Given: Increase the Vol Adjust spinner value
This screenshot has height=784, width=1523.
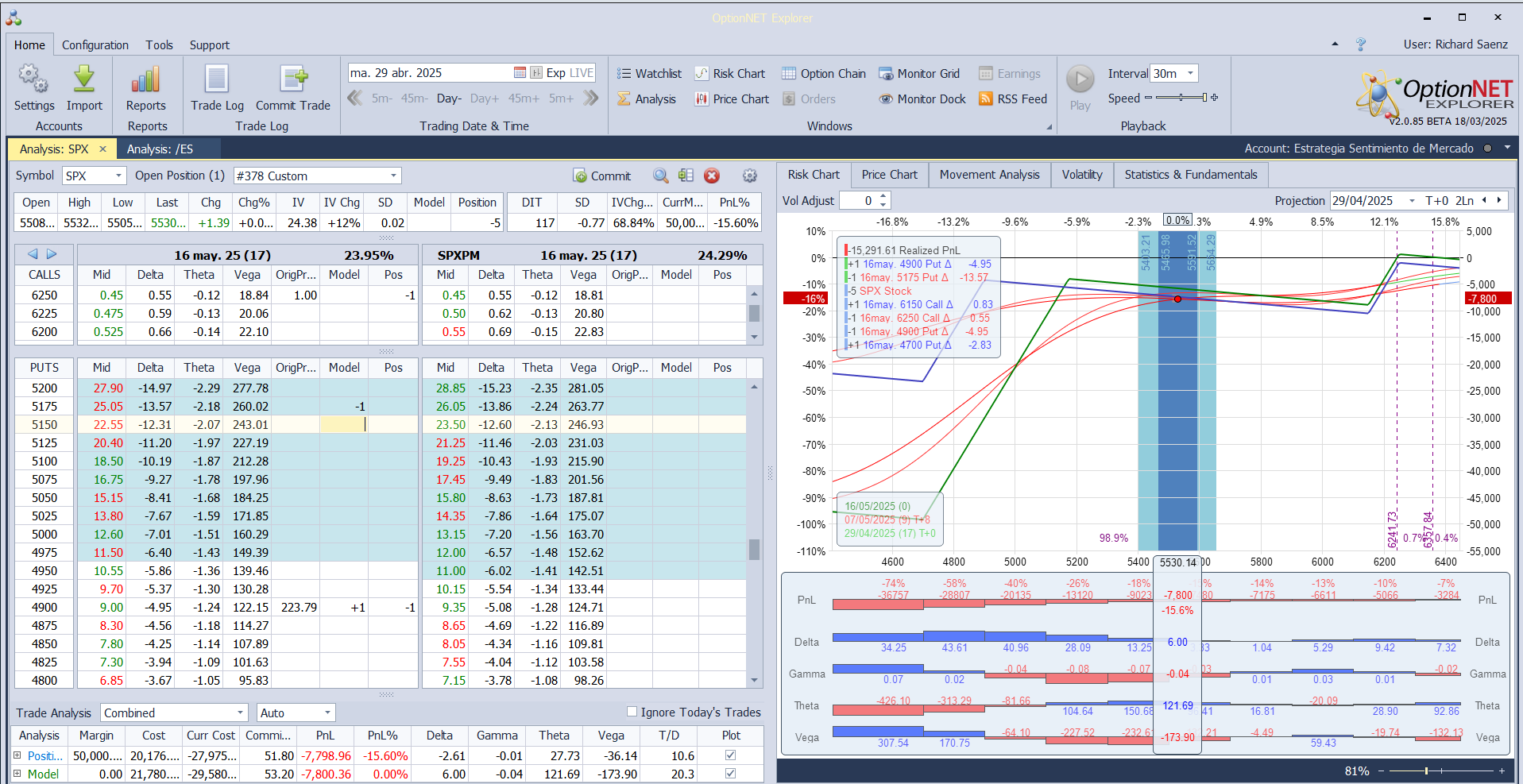Looking at the screenshot, I should pos(883,196).
